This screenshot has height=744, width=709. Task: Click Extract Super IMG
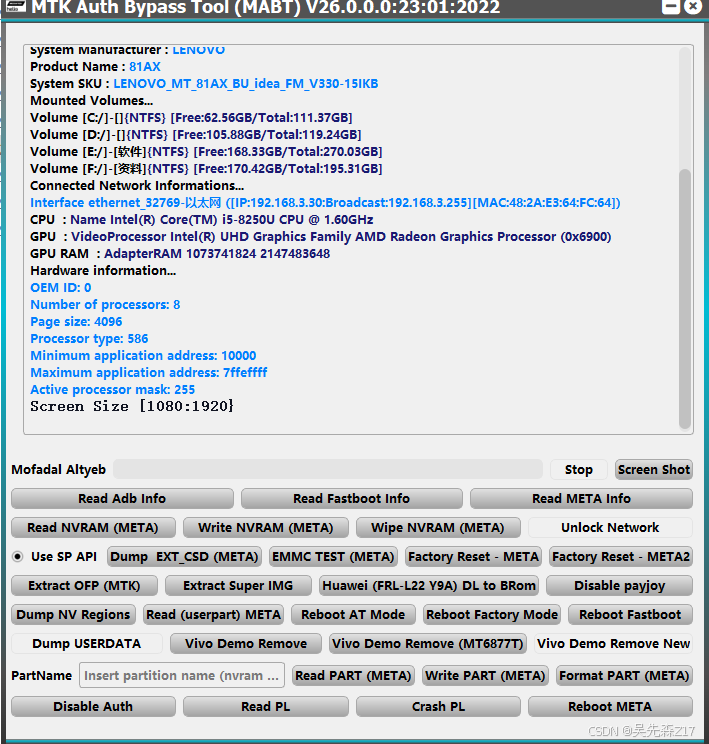238,586
